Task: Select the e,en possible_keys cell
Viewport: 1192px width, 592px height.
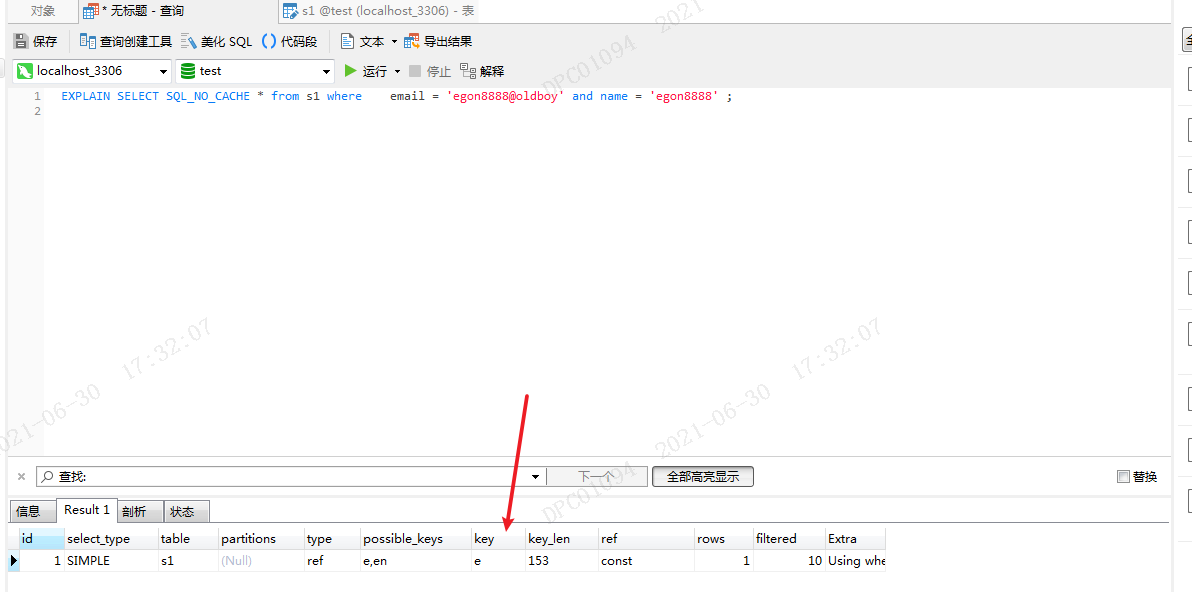Action: [x=416, y=561]
